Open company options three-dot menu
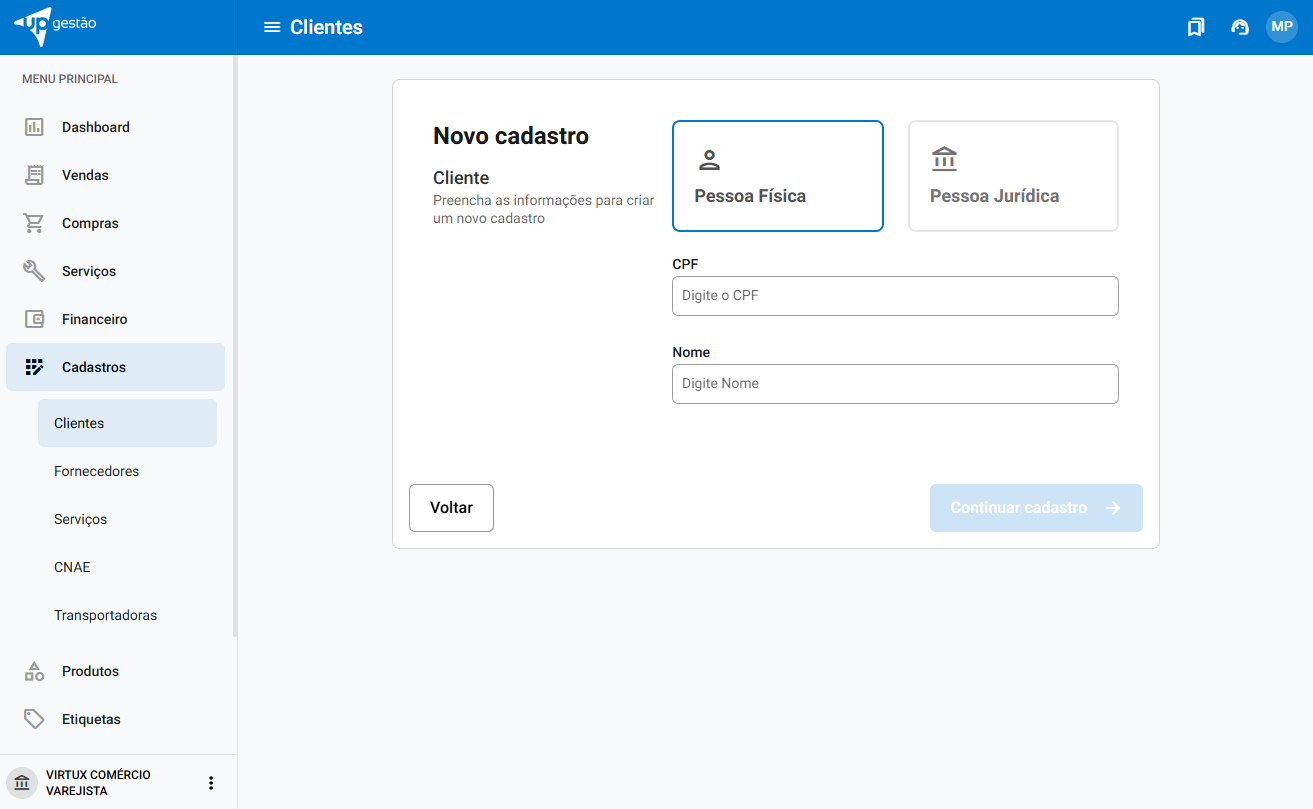This screenshot has width=1313, height=809. pyautogui.click(x=211, y=783)
